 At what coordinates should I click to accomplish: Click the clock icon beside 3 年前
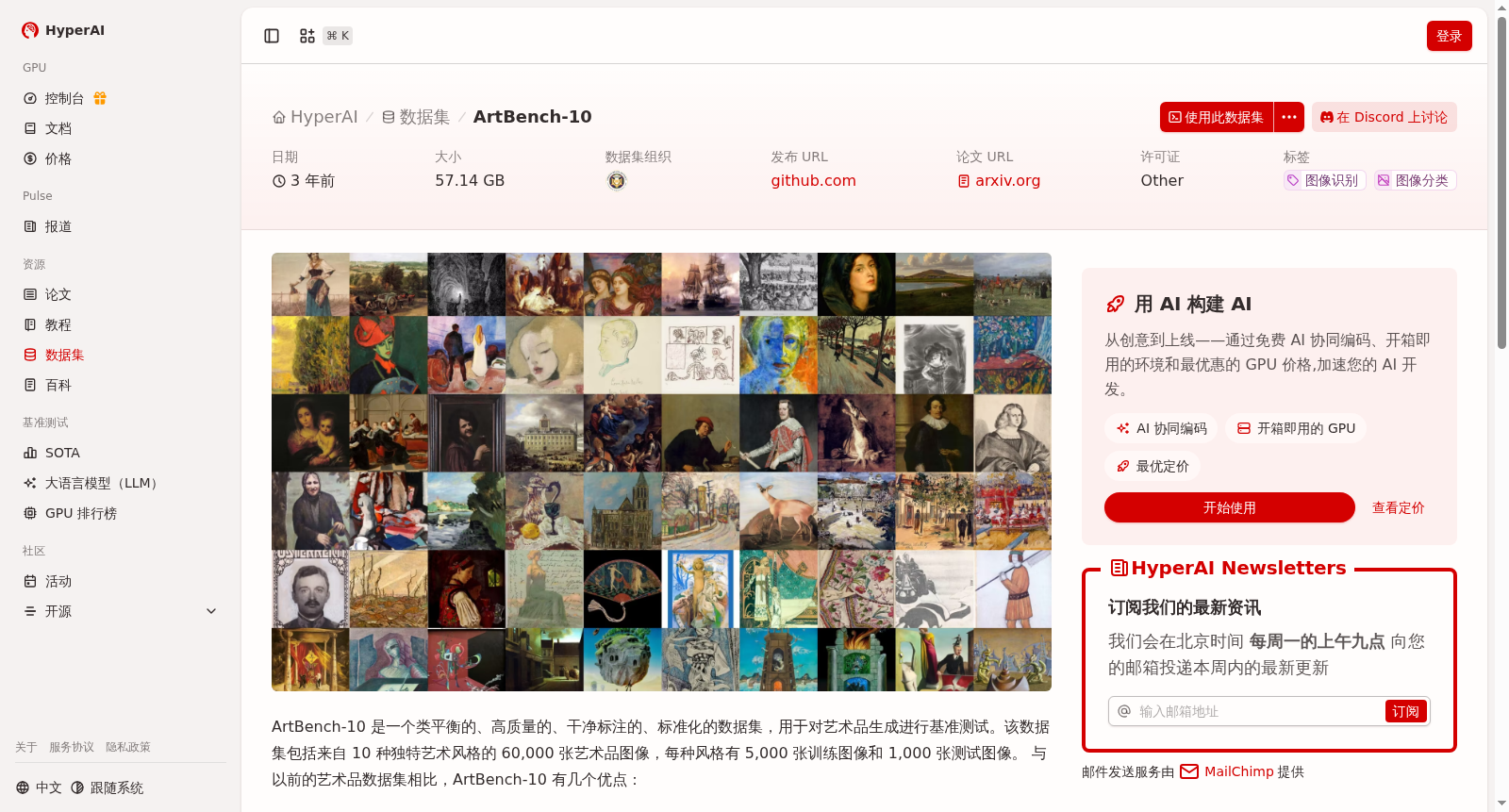click(x=279, y=181)
